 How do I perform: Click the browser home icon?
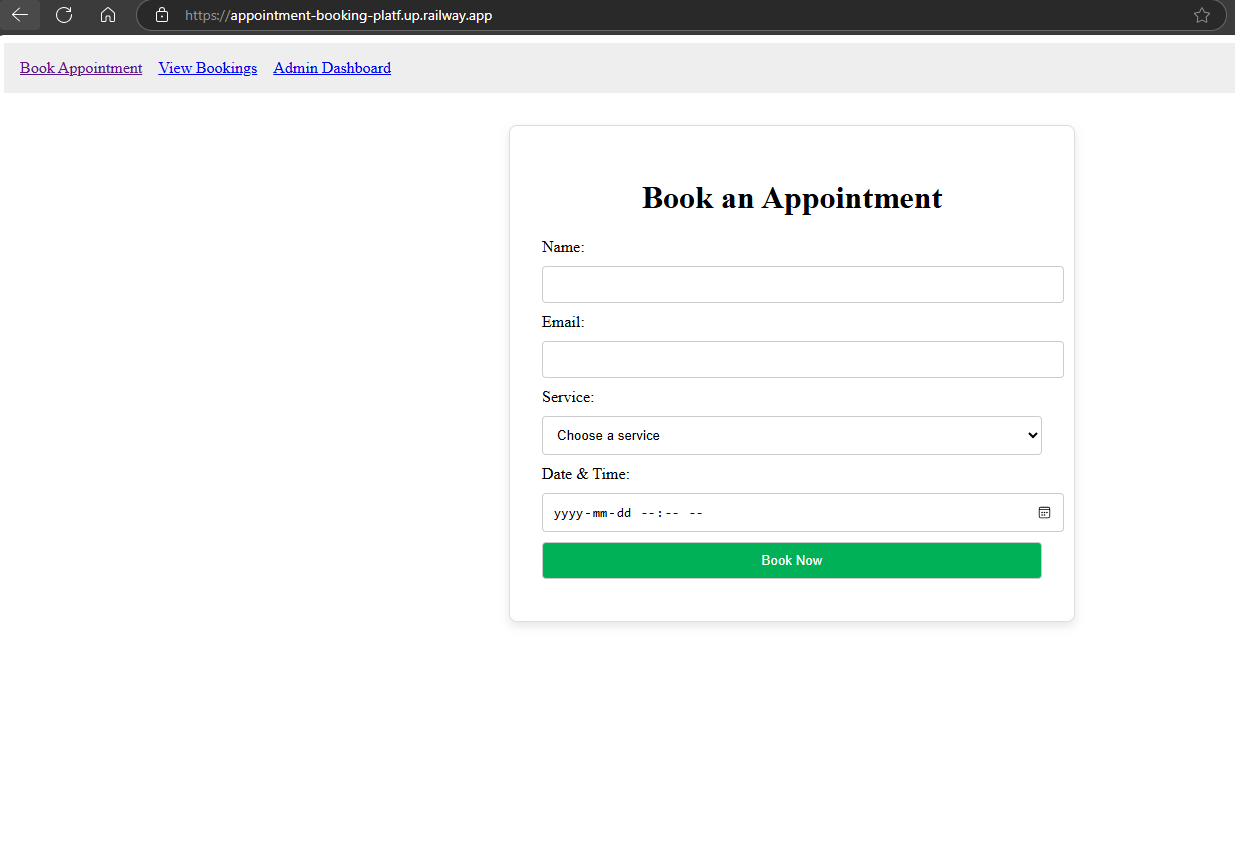[x=107, y=15]
